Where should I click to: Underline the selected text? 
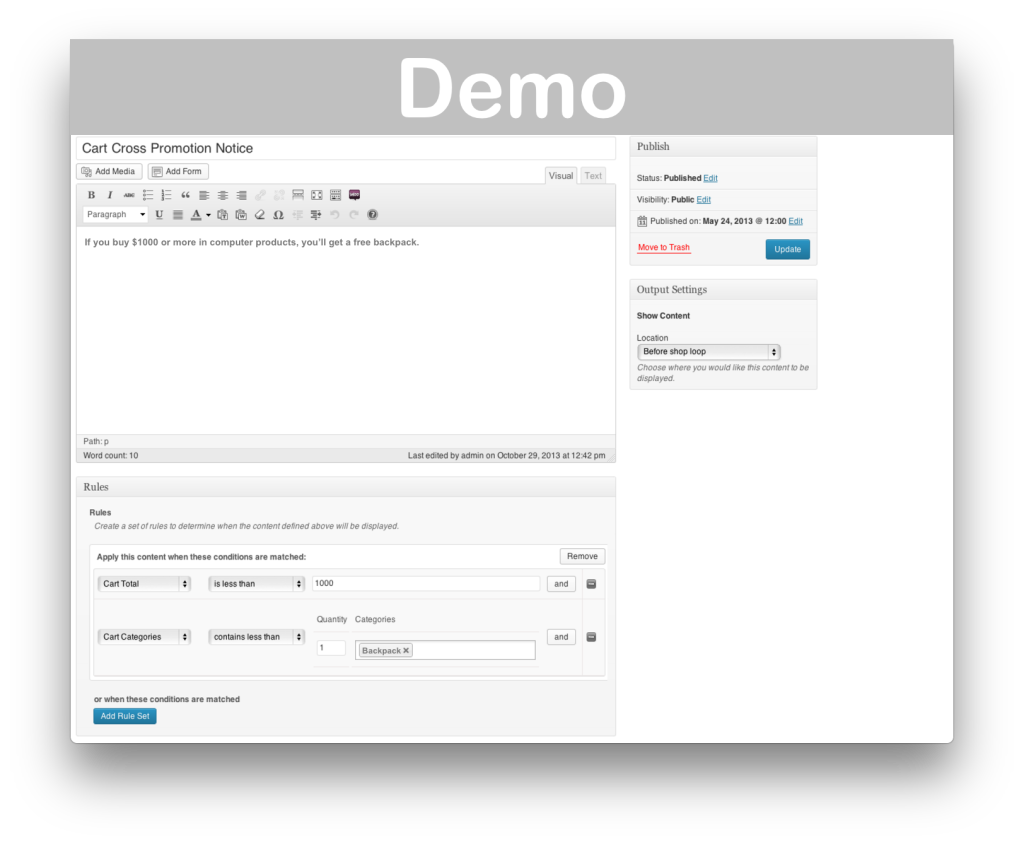coord(159,214)
